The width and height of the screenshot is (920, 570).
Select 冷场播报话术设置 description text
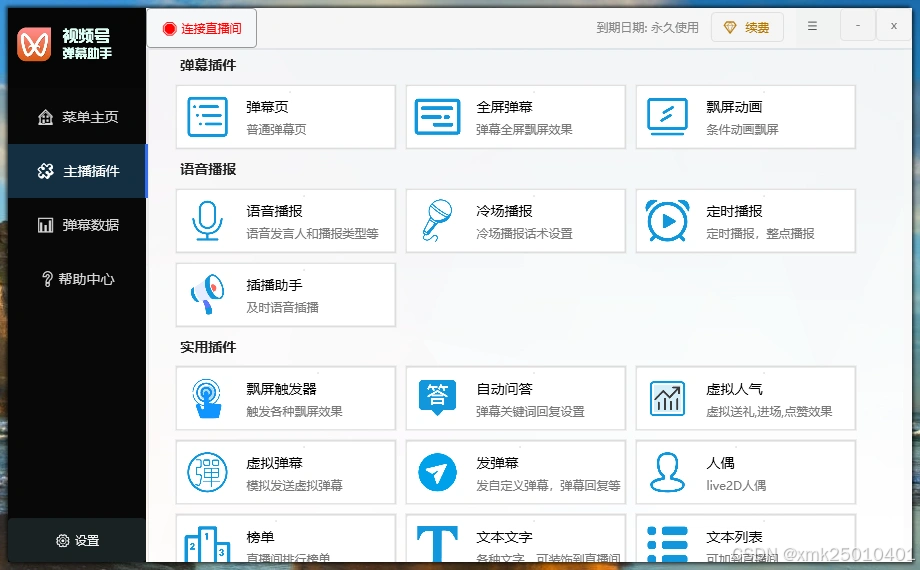point(524,234)
